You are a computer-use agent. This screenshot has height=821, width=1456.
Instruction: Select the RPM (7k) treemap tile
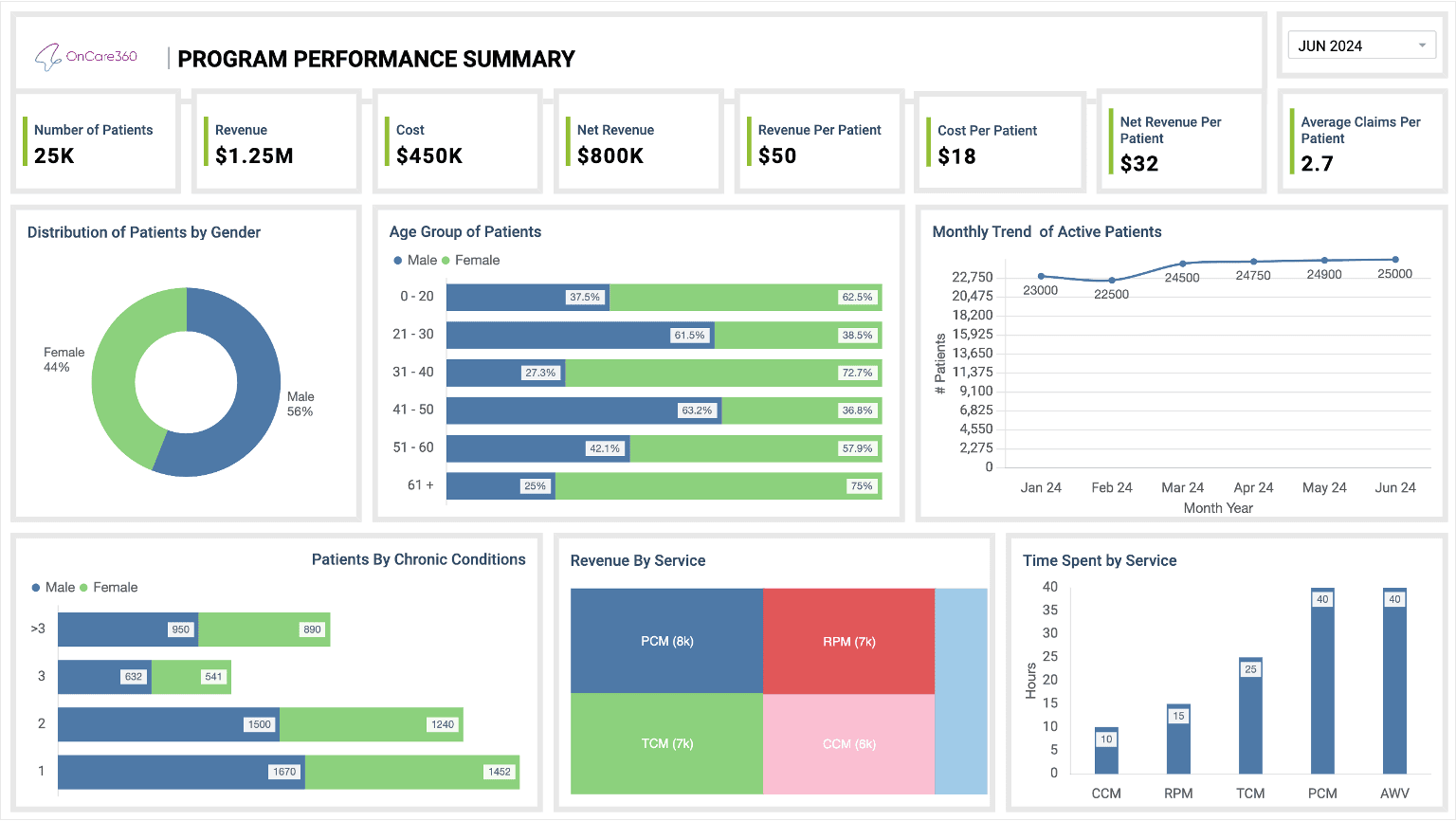tap(848, 641)
